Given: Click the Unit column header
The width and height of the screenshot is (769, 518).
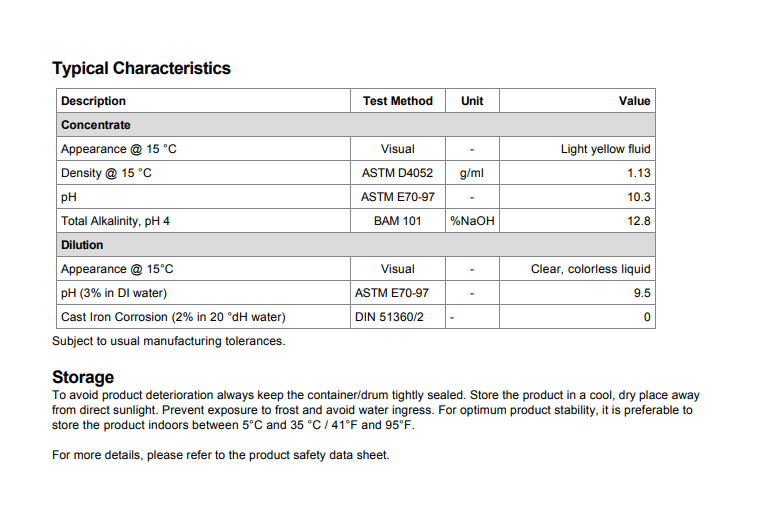Looking at the screenshot, I should (x=472, y=101).
